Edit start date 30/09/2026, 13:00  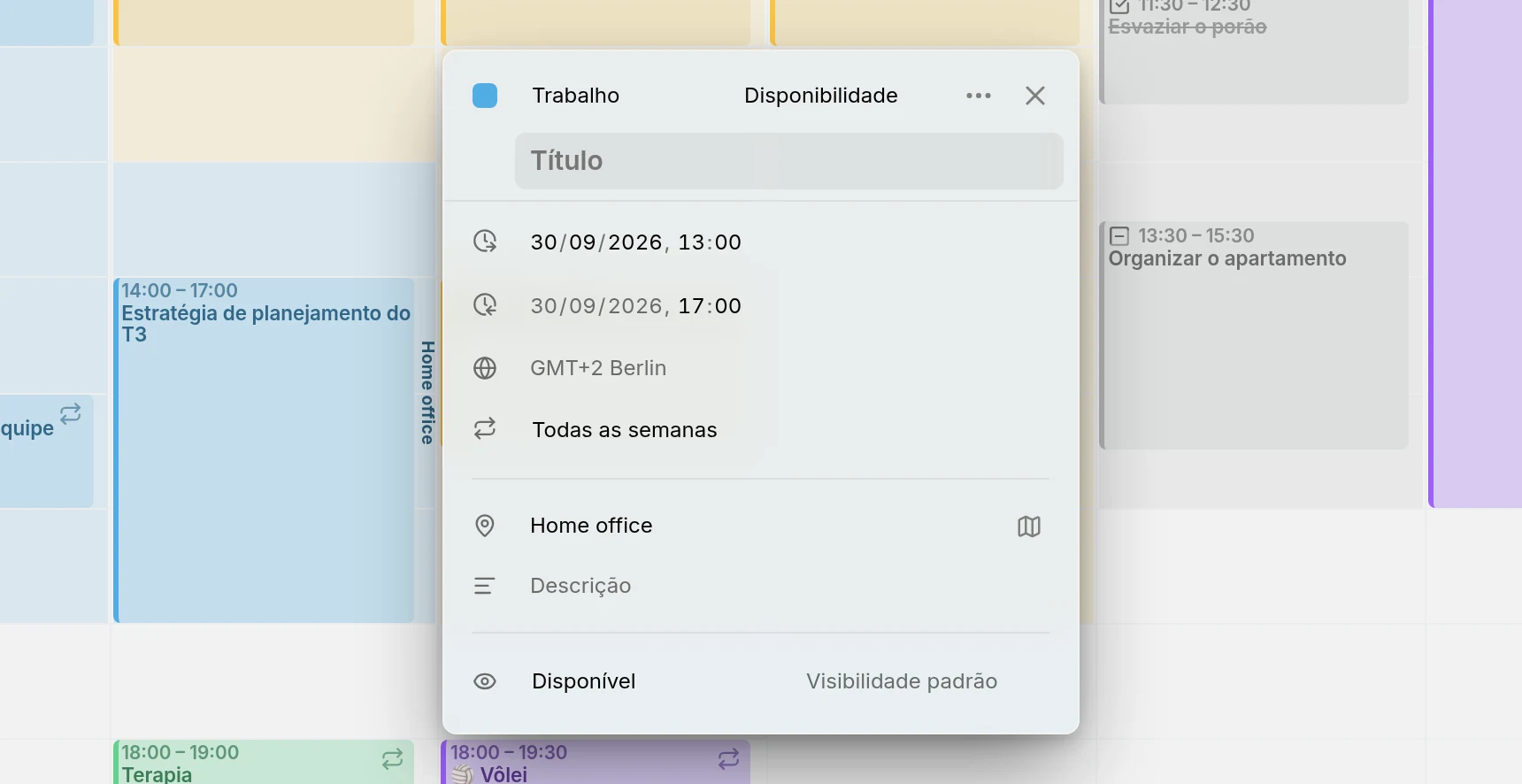coord(635,242)
